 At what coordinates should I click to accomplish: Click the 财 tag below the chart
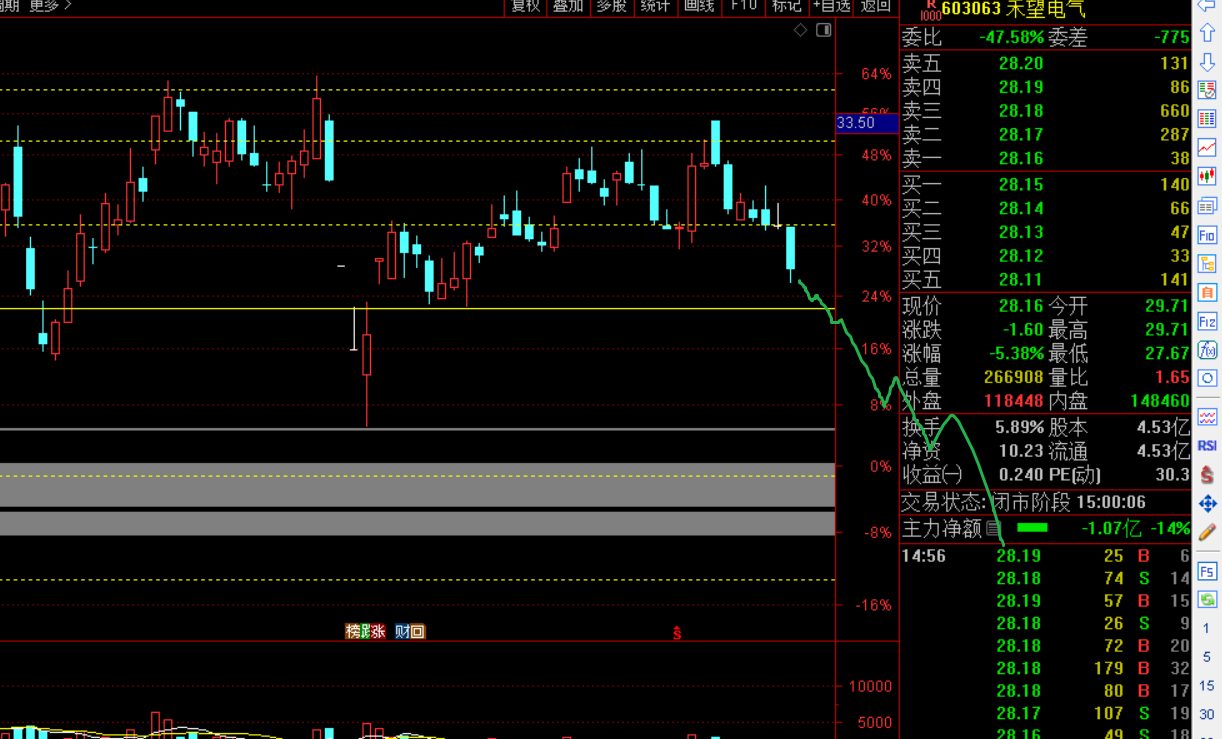(x=402, y=631)
